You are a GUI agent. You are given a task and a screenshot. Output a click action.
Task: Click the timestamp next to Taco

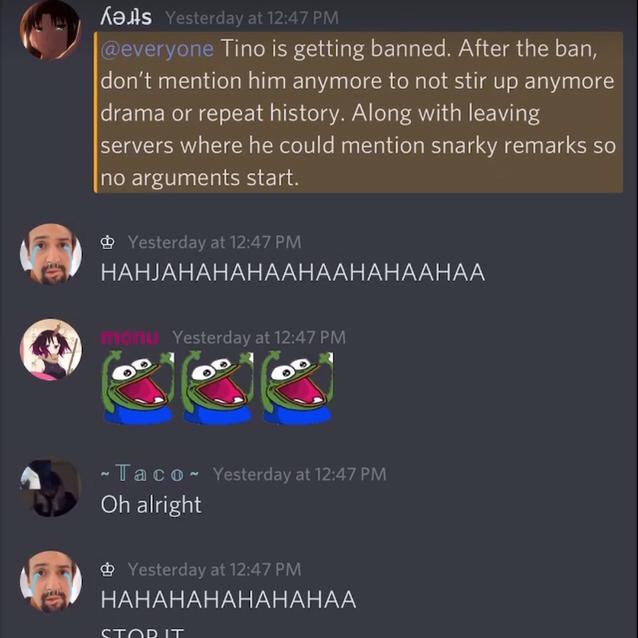(299, 474)
